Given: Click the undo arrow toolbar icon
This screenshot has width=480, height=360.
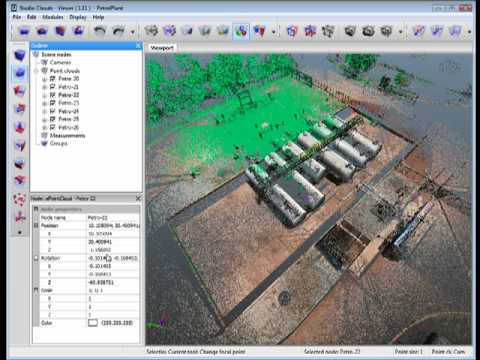Looking at the screenshot, I should [99, 31].
